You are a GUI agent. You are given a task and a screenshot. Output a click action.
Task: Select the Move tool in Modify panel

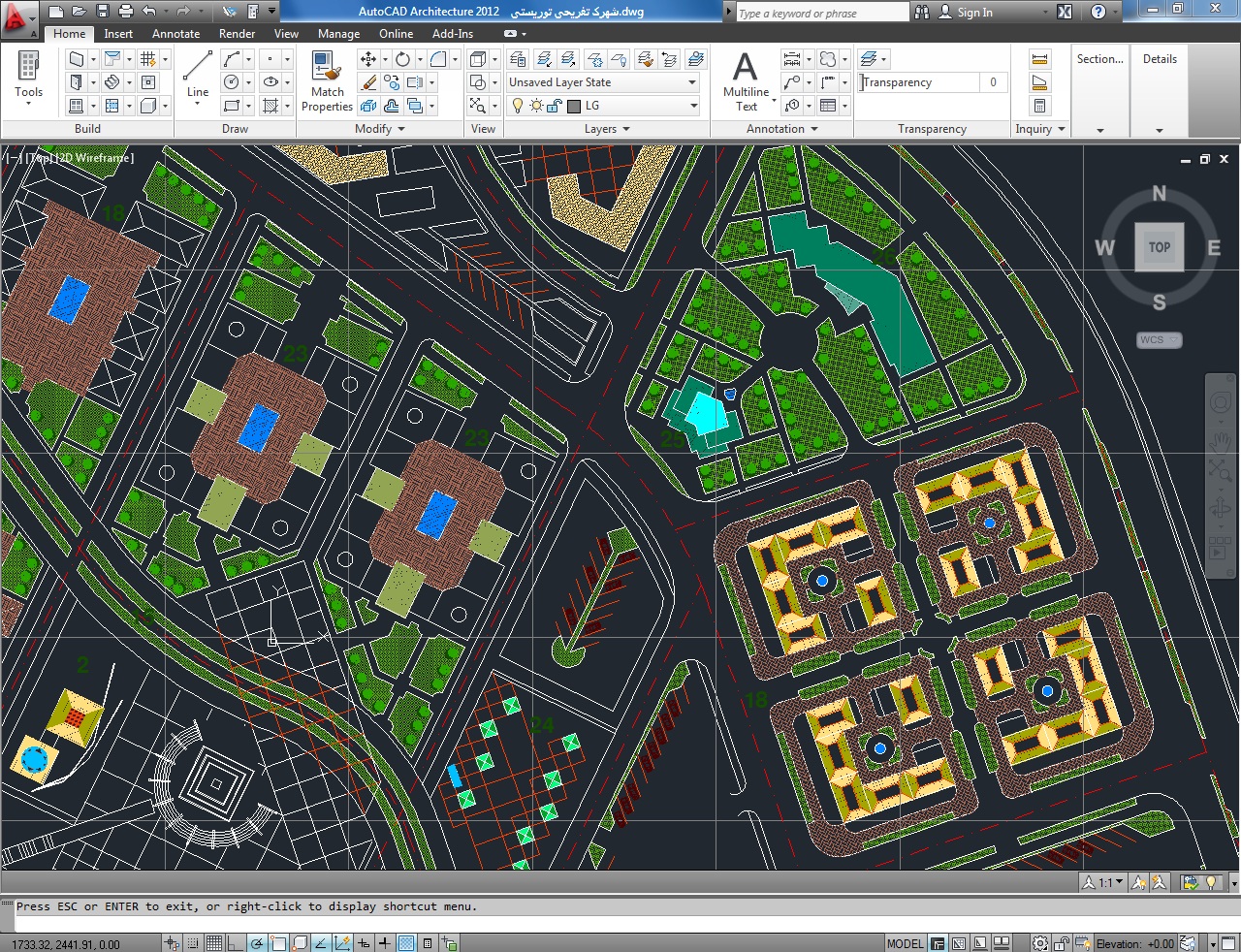[x=368, y=59]
